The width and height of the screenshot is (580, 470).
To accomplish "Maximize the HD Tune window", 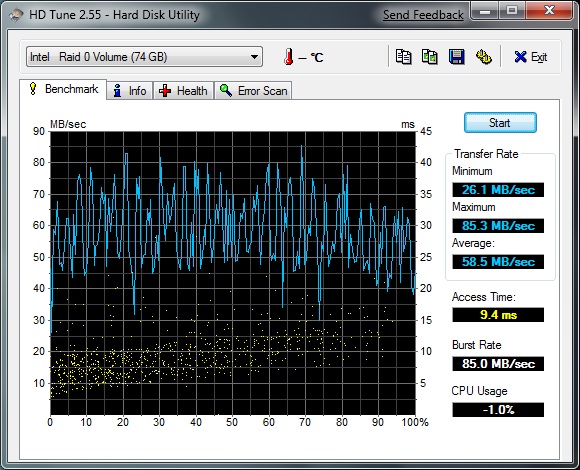I will (512, 11).
